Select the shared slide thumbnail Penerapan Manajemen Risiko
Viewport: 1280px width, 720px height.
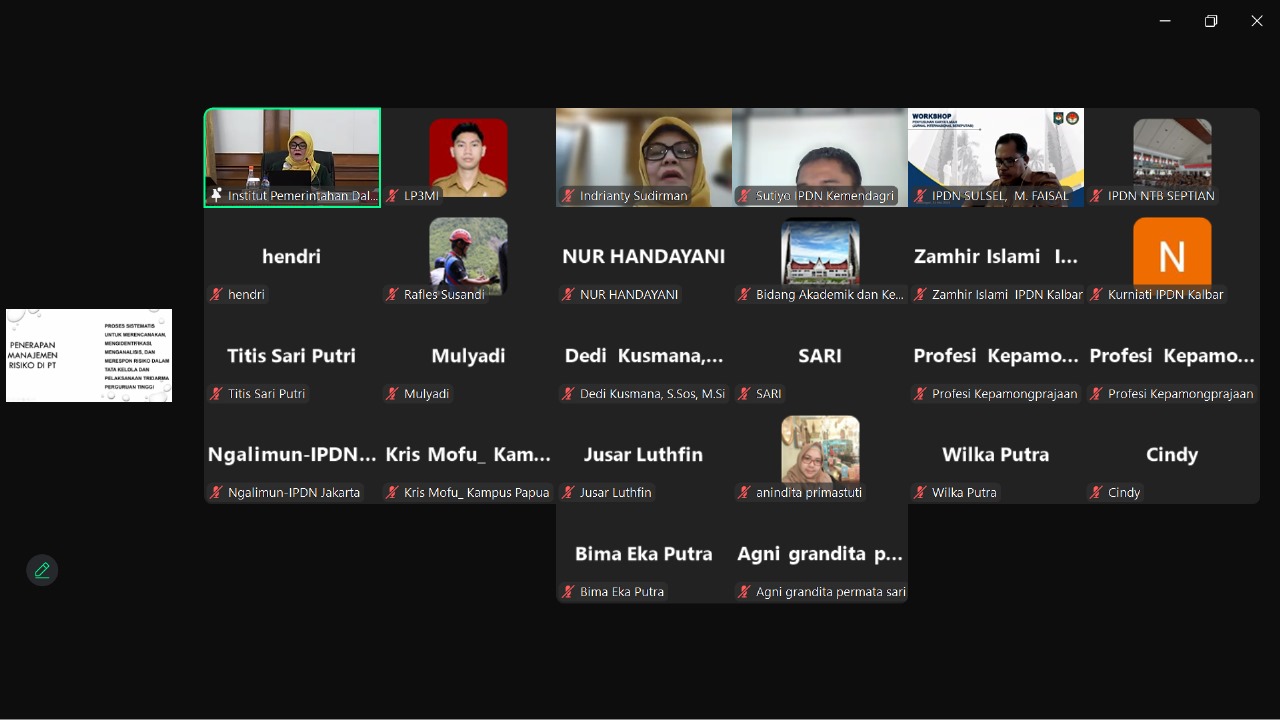coord(89,355)
